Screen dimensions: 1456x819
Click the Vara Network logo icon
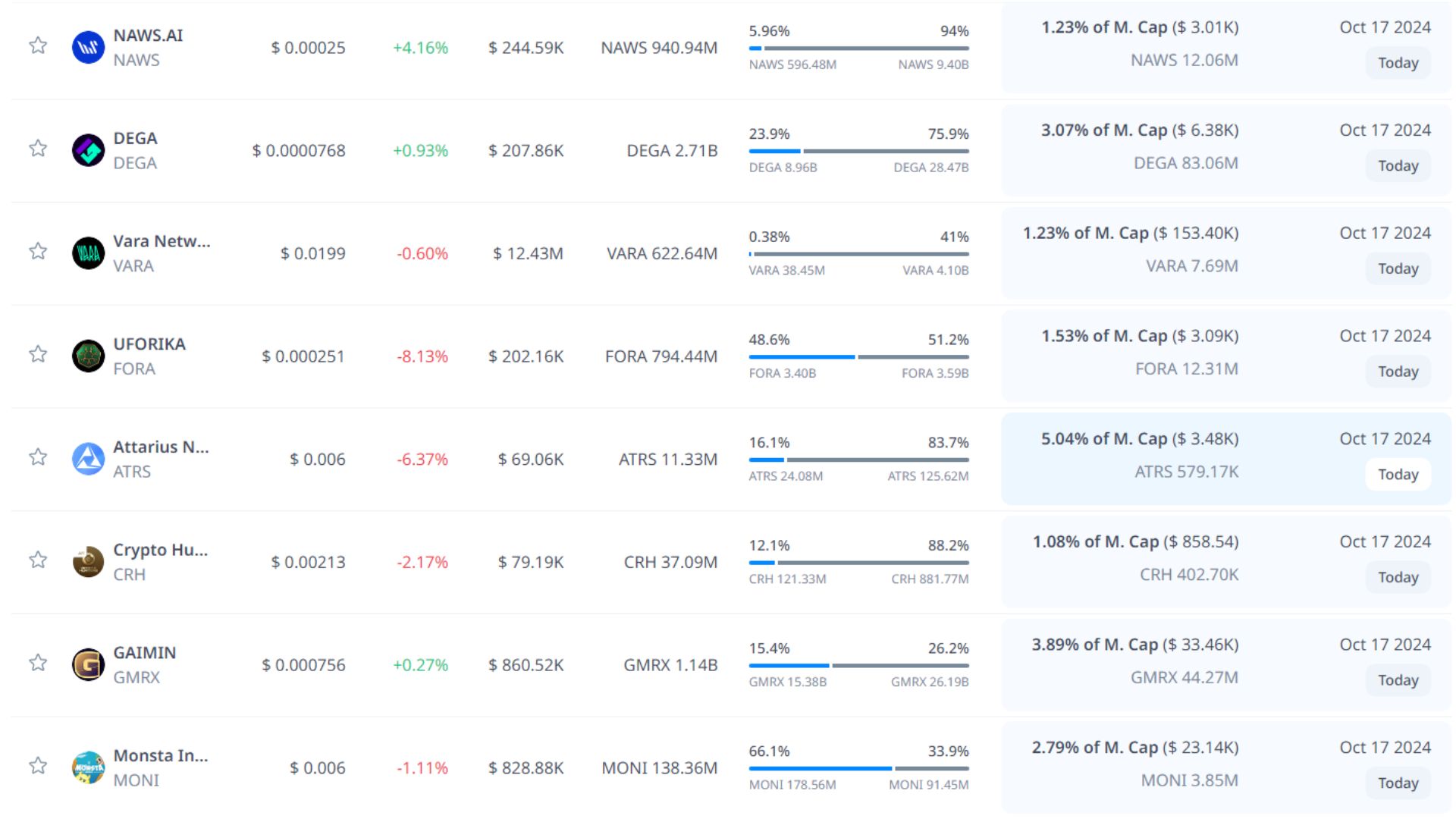(x=88, y=253)
